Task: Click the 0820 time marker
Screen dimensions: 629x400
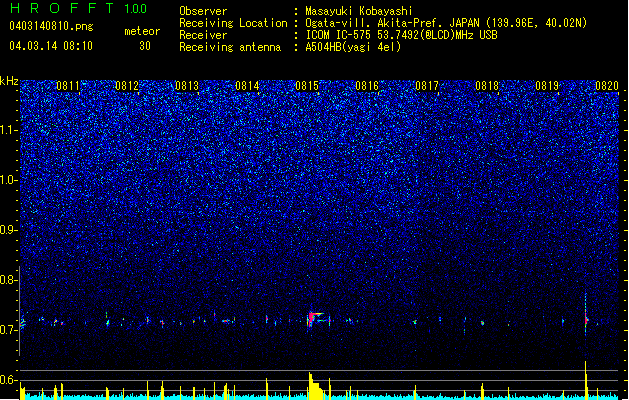Action: coord(607,86)
